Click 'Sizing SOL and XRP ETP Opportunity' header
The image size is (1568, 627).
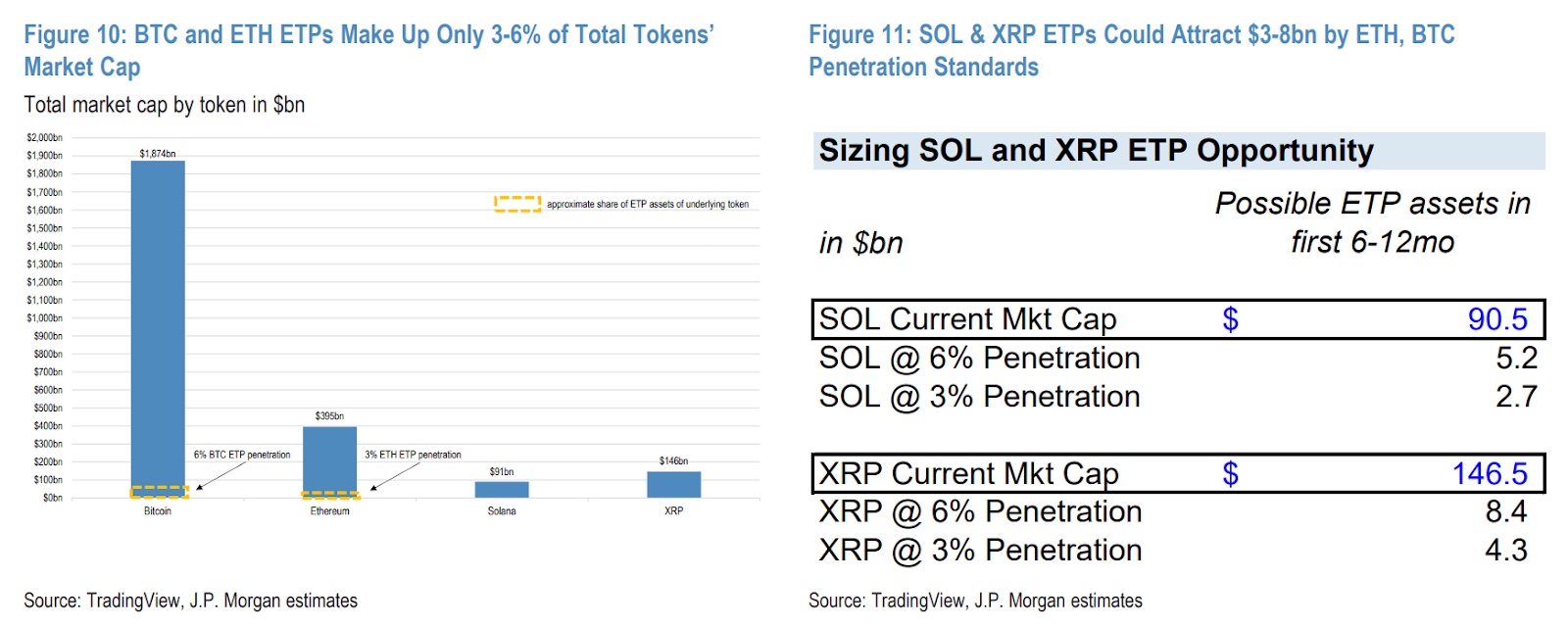point(1096,151)
